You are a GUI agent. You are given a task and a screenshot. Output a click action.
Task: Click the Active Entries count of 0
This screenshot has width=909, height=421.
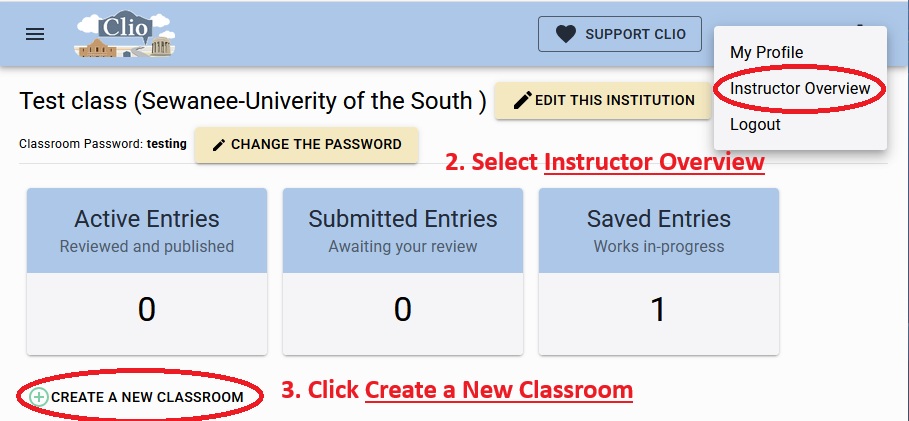pos(147,310)
